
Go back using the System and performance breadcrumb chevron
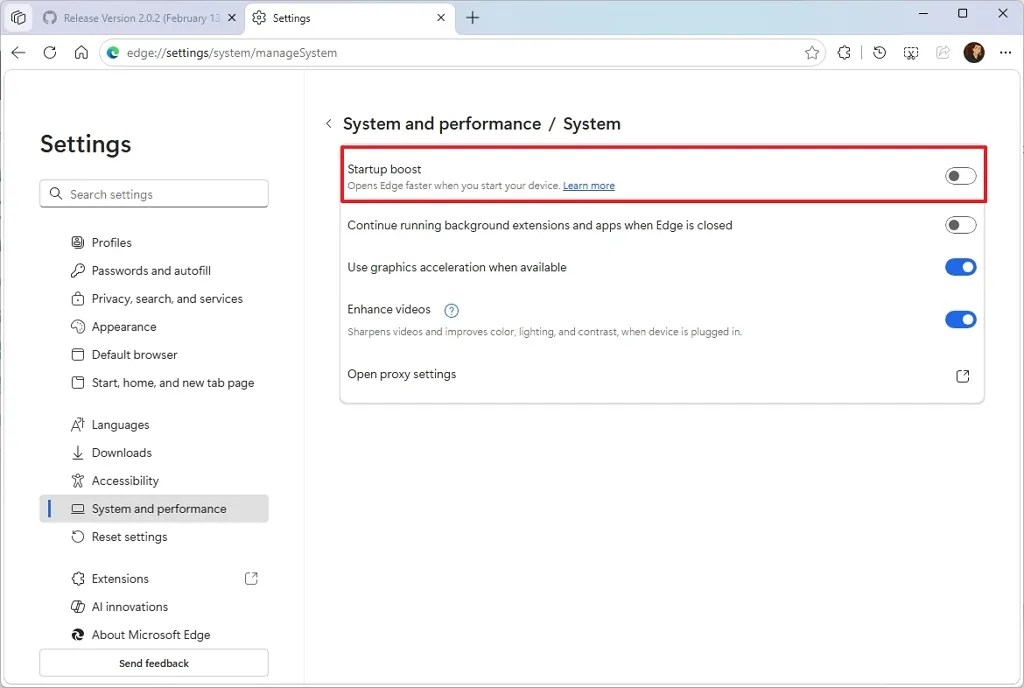point(329,123)
